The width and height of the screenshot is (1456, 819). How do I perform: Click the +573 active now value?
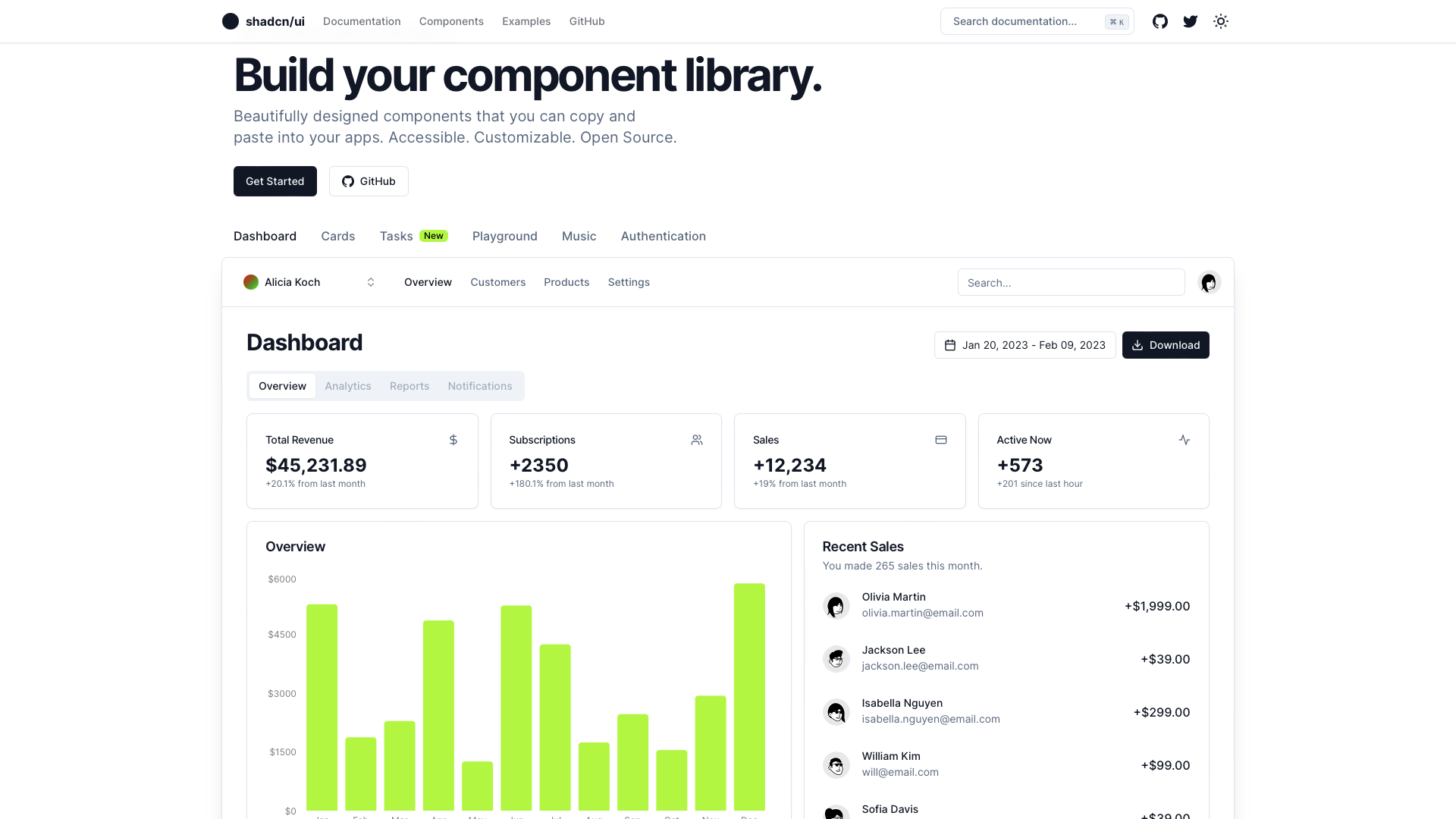coord(1020,465)
